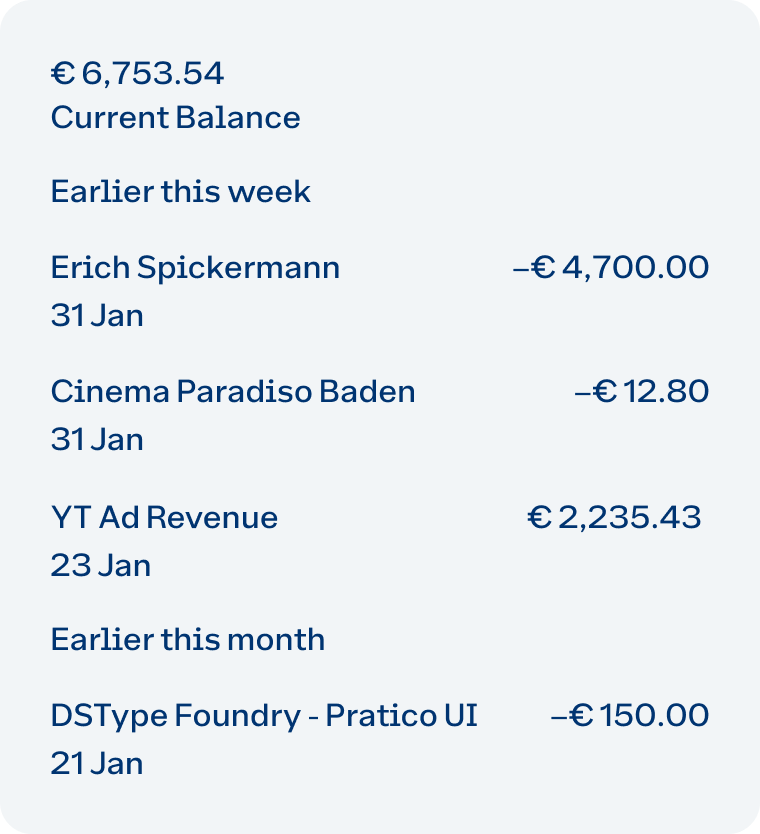Open the Erich Spickermann transaction
760x834 pixels.
[380, 291]
